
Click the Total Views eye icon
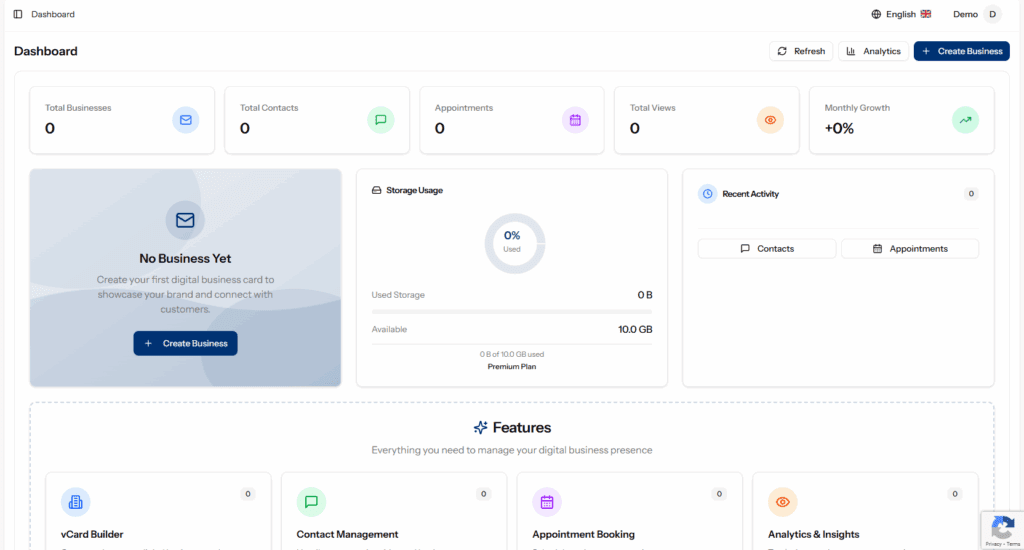click(770, 120)
